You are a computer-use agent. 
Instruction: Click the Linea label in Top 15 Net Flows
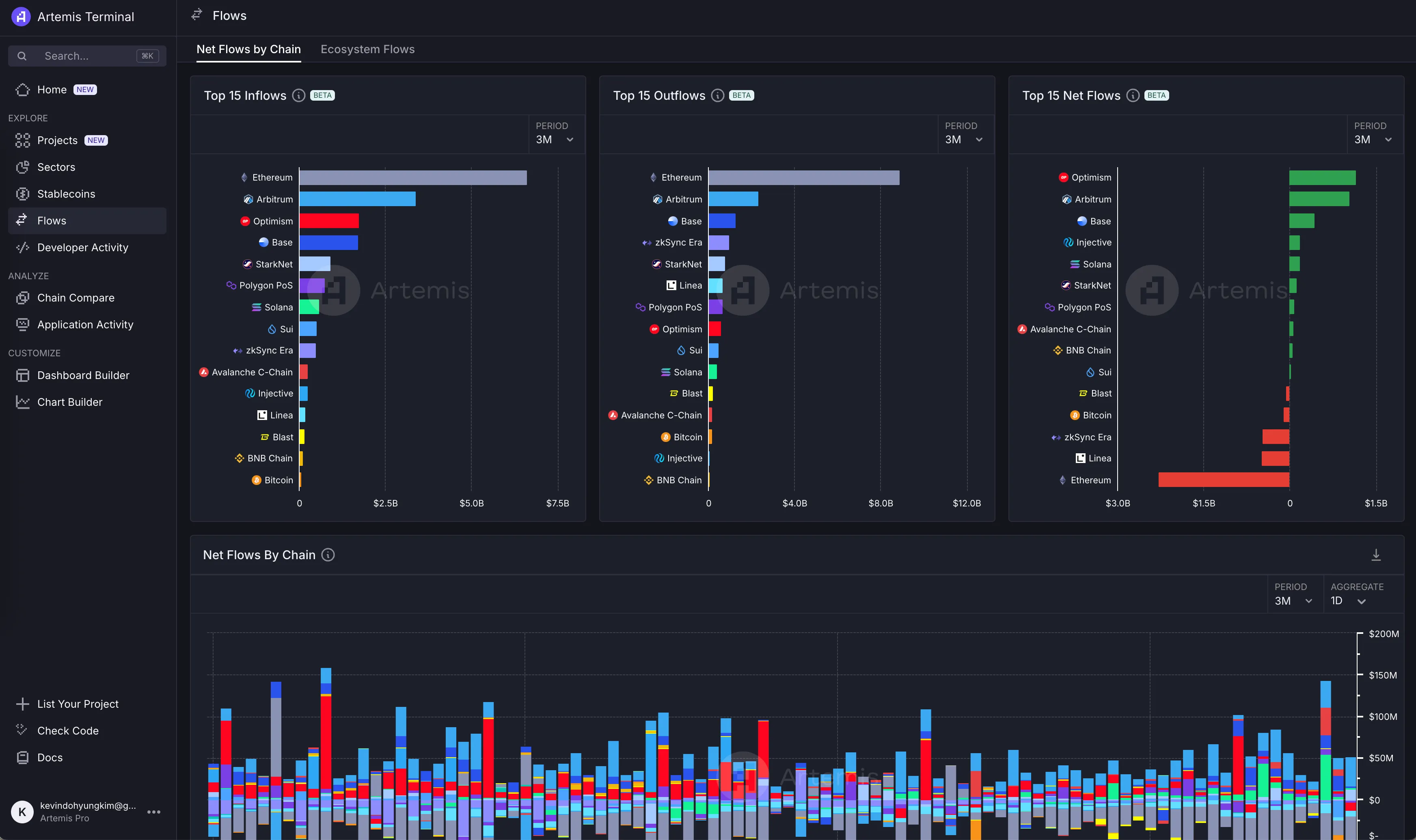tap(1099, 459)
